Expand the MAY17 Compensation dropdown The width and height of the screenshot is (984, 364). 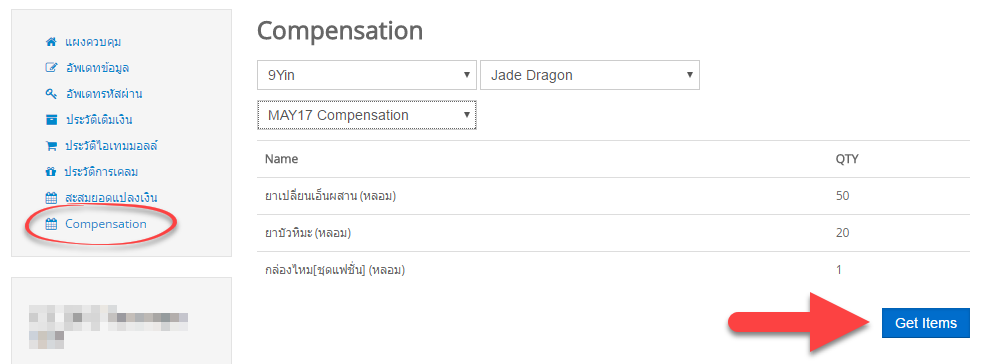click(366, 115)
